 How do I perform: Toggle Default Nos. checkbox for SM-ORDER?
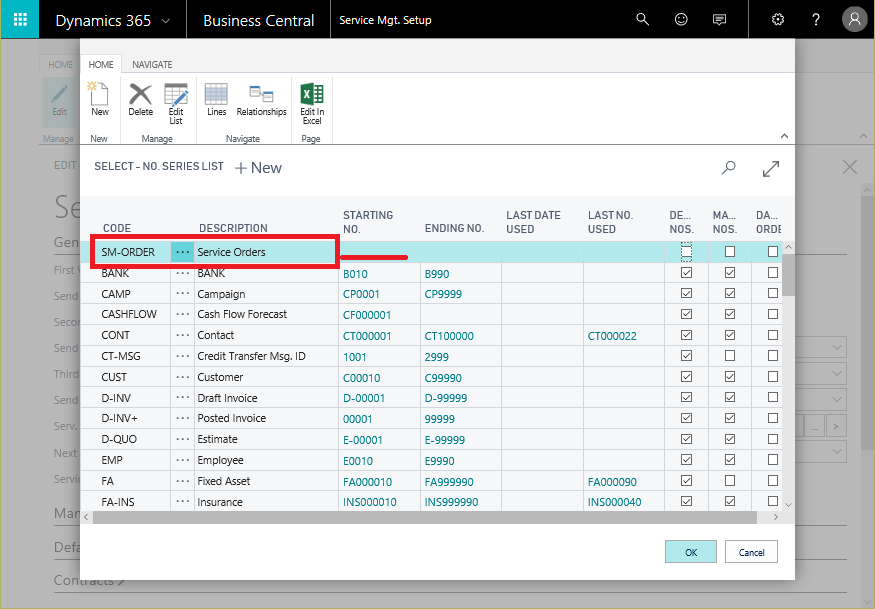tap(686, 252)
